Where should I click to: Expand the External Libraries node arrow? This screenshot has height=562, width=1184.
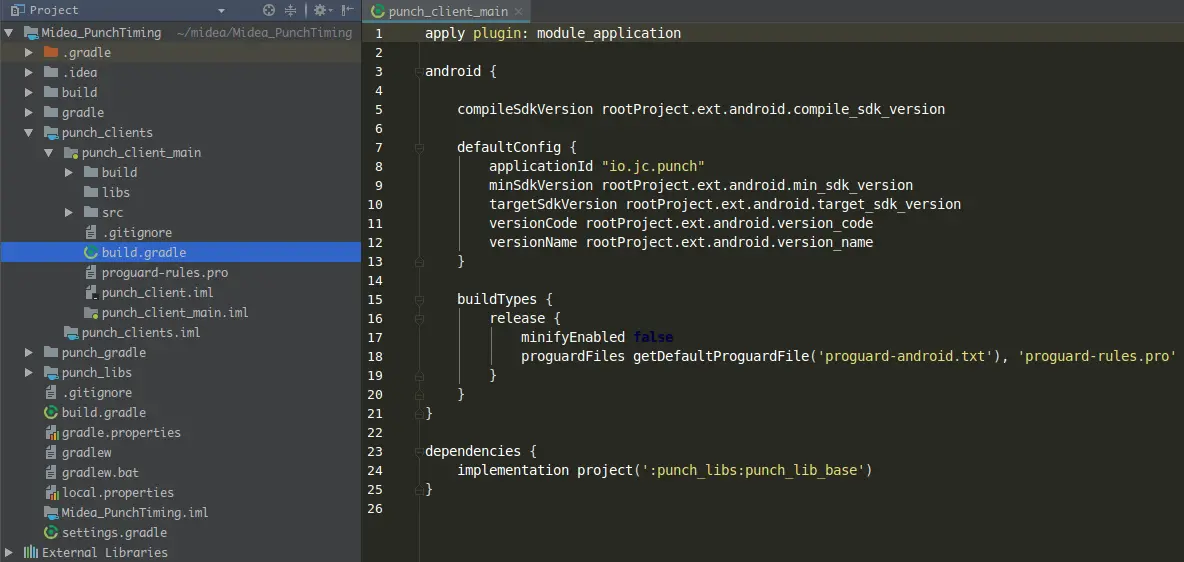(x=8, y=552)
